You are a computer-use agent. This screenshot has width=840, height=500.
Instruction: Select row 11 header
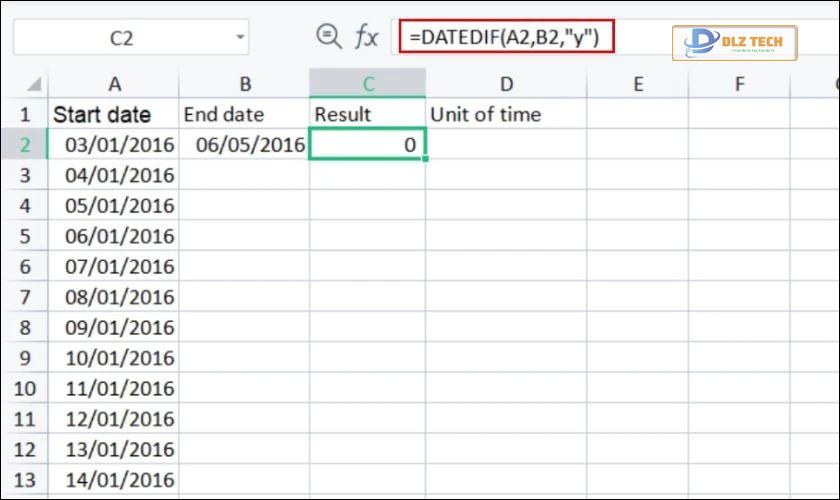point(25,419)
